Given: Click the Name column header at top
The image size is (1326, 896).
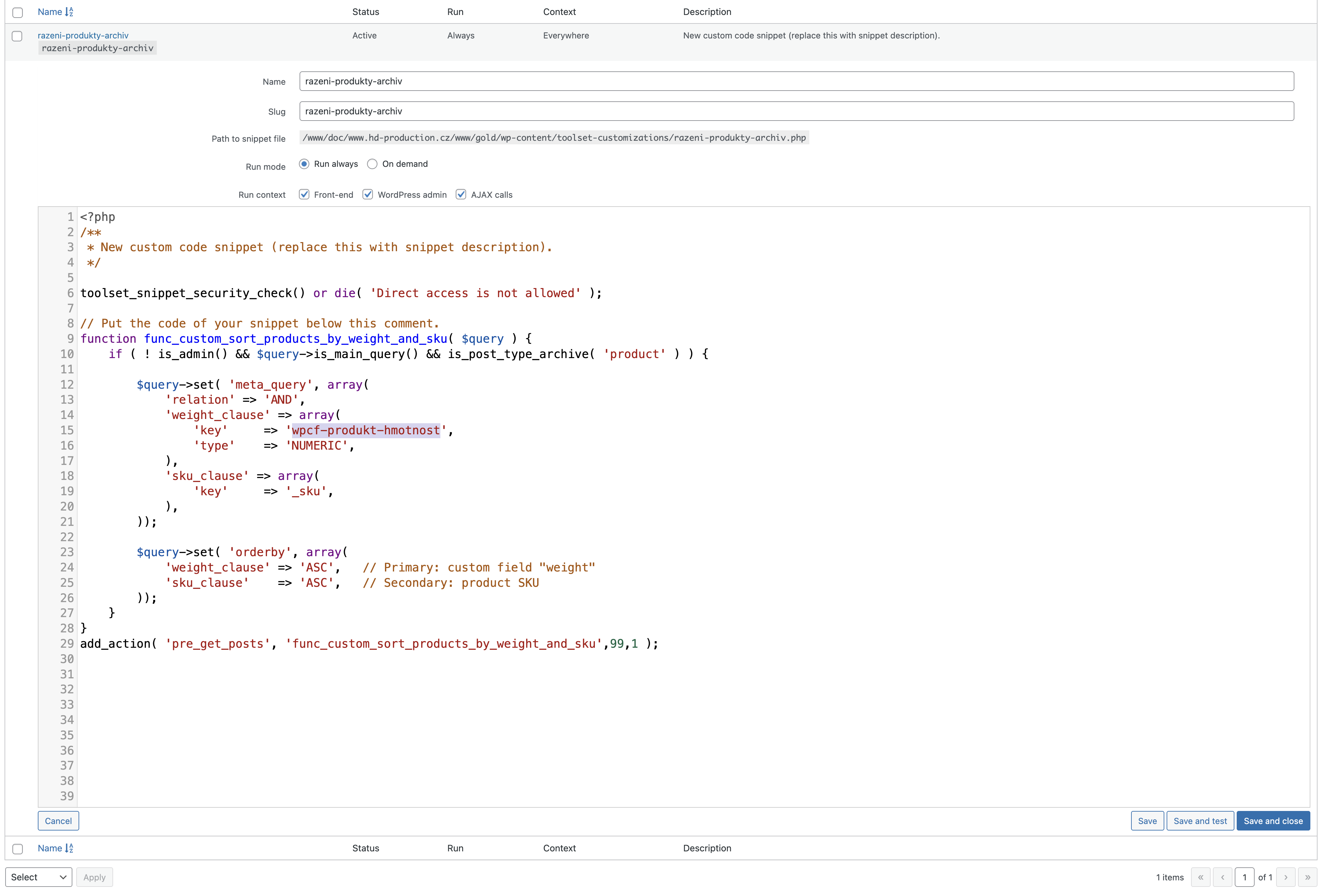Looking at the screenshot, I should [50, 12].
